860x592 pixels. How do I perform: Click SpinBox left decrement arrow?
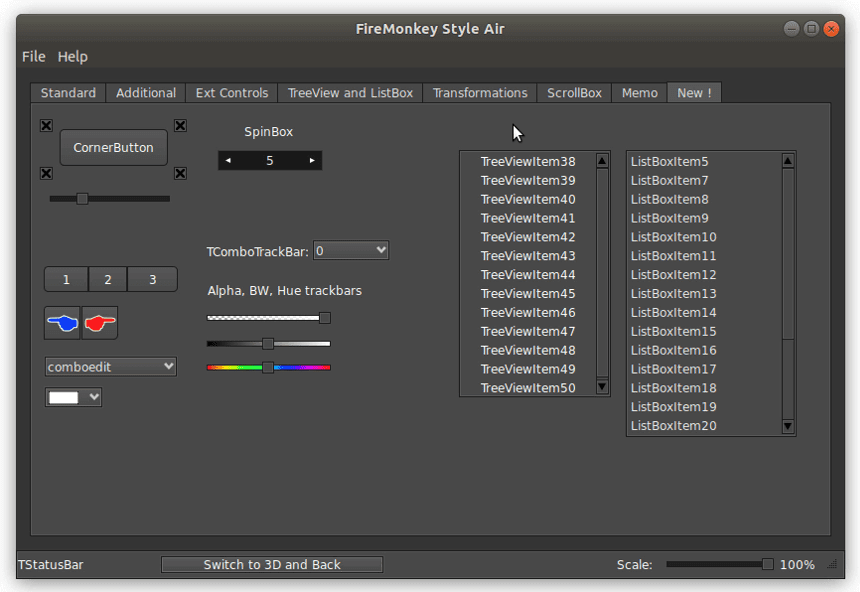click(x=228, y=161)
